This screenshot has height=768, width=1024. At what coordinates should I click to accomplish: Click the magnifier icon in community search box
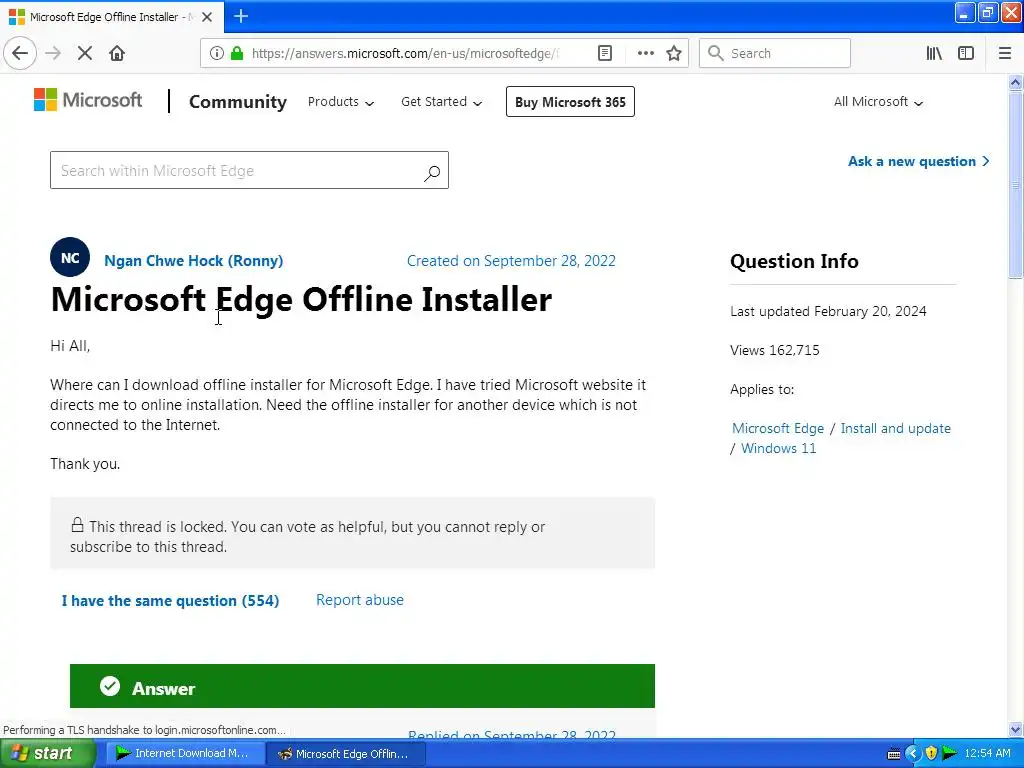click(x=432, y=172)
